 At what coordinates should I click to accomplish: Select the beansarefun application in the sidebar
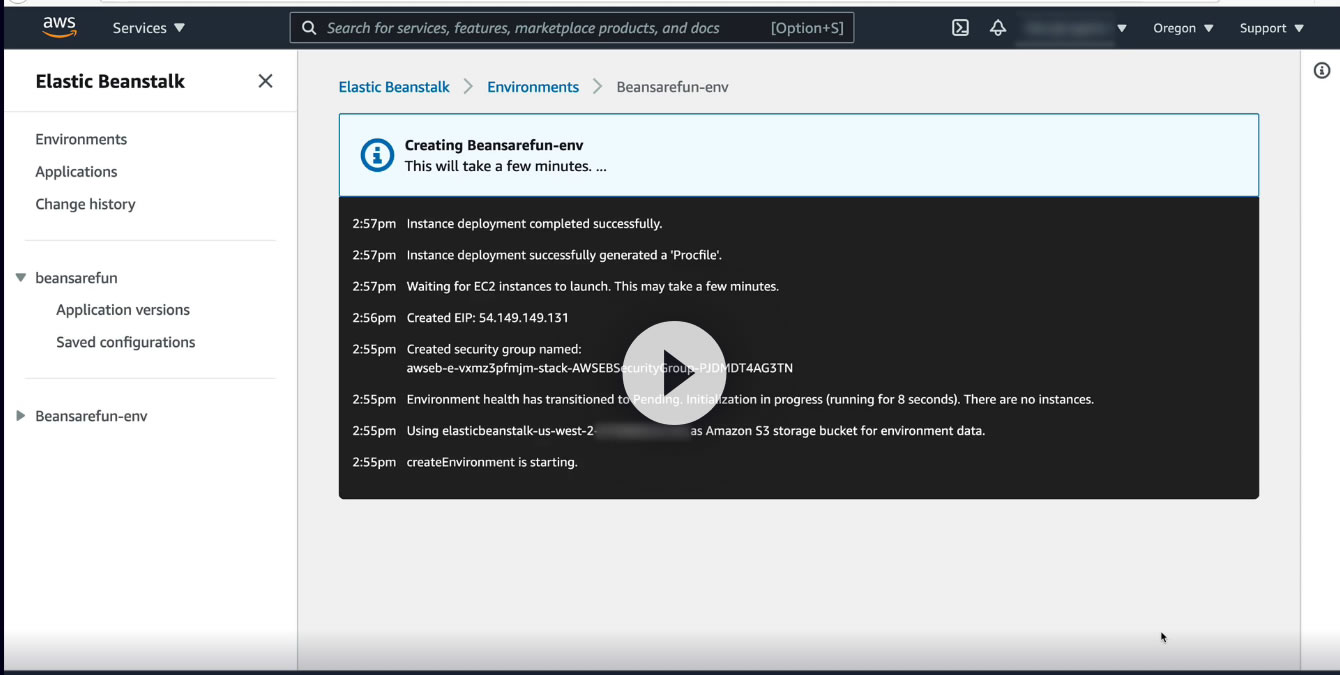(x=76, y=278)
